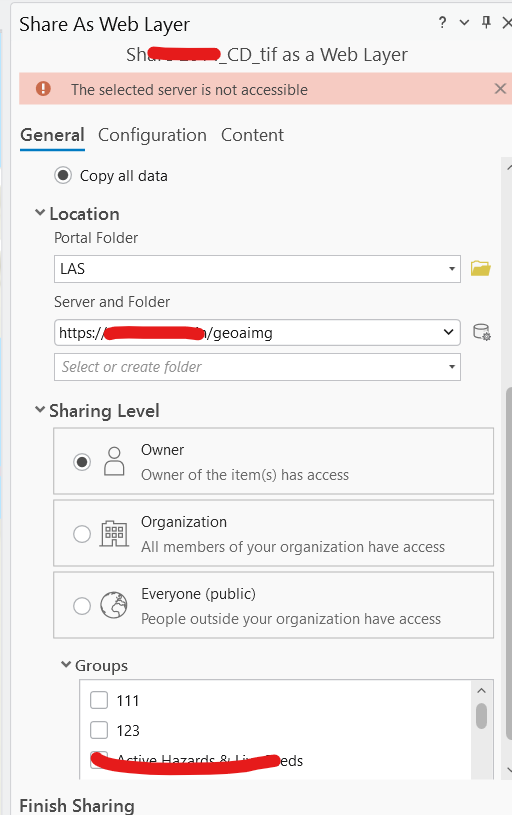Image resolution: width=512 pixels, height=815 pixels.
Task: Toggle the auto-hide pin icon
Action: click(x=486, y=22)
